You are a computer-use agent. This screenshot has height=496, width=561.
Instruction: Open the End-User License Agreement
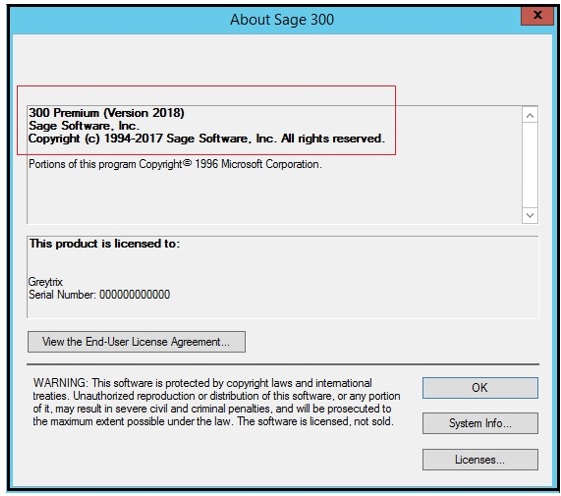tap(136, 342)
